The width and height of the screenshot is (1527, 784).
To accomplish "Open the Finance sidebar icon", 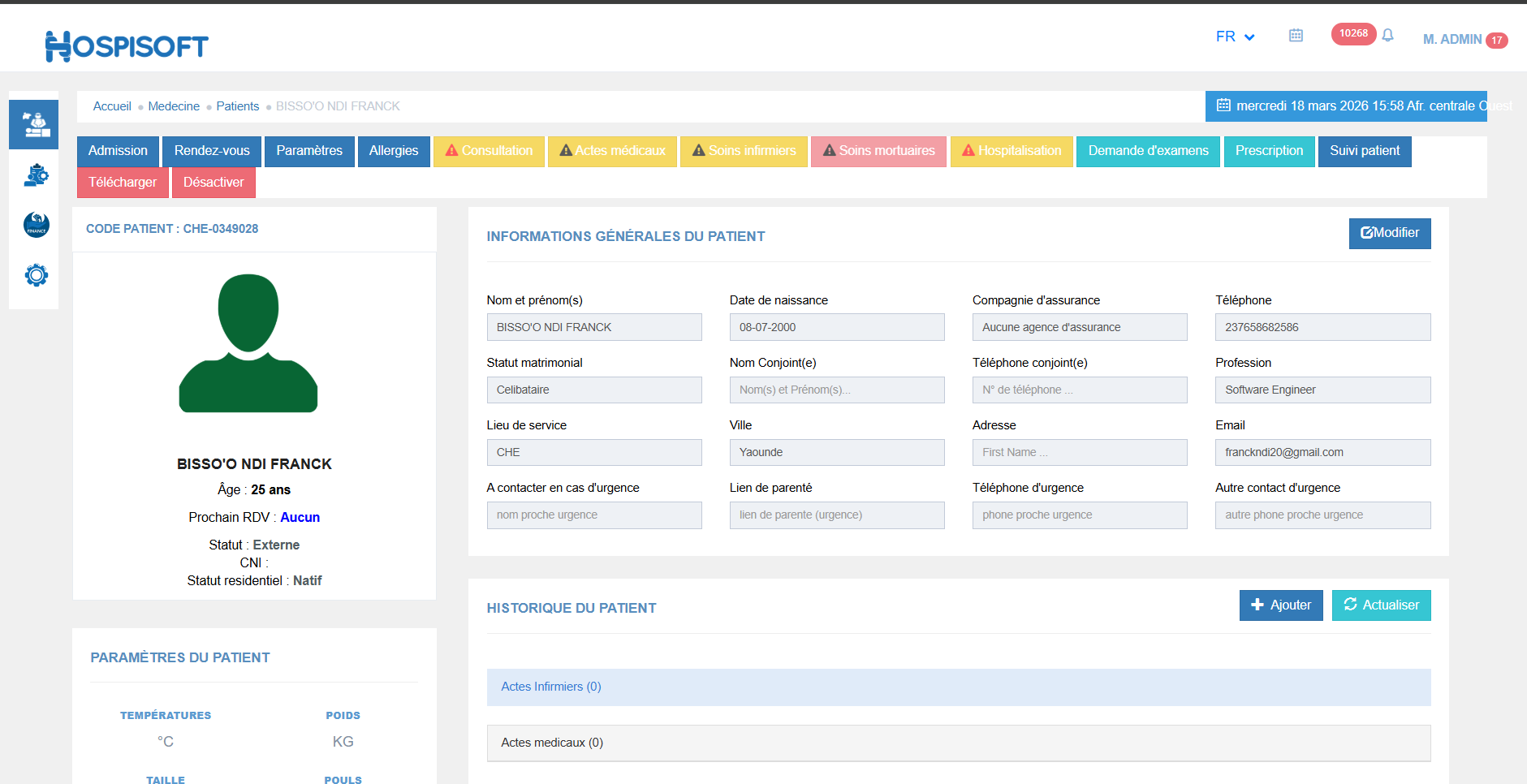I will pyautogui.click(x=36, y=225).
